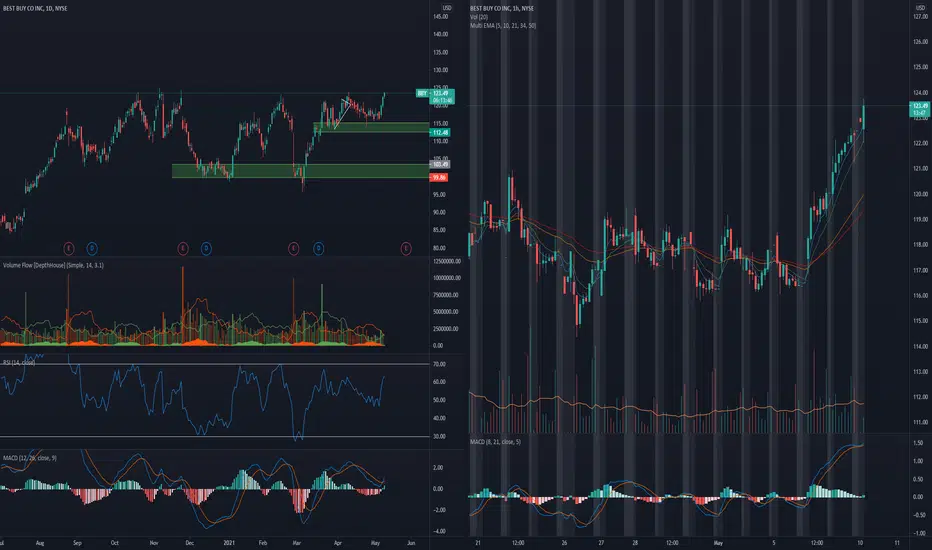Open the USD currency selector on daily chart

coord(446,8)
